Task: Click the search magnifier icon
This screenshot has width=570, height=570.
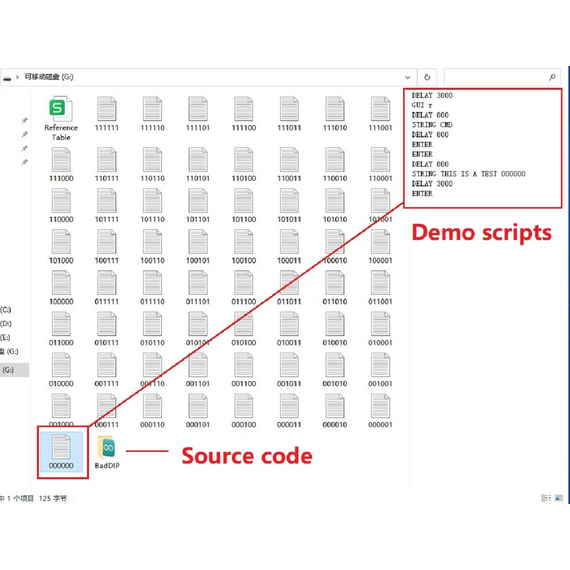Action: click(552, 77)
